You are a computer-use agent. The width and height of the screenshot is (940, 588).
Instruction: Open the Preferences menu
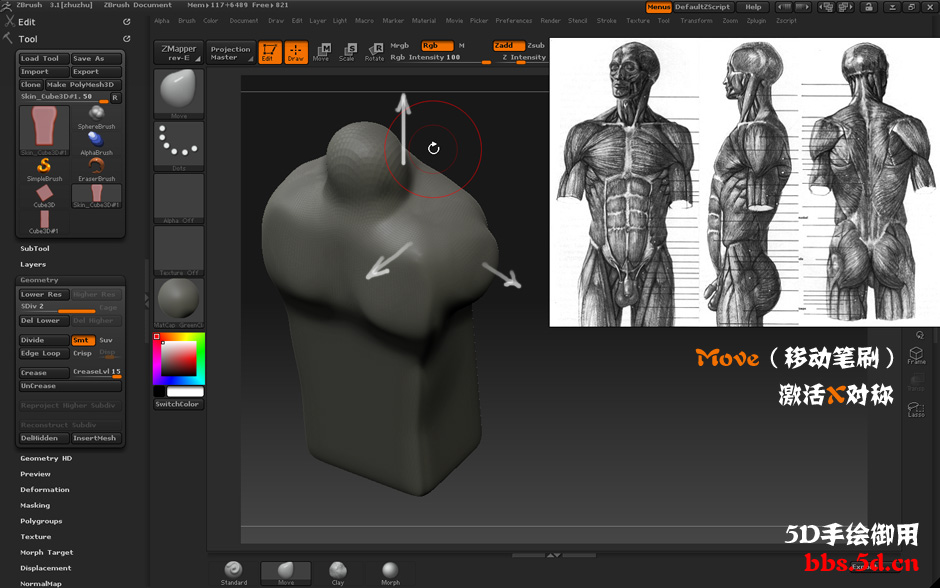pyautogui.click(x=514, y=20)
